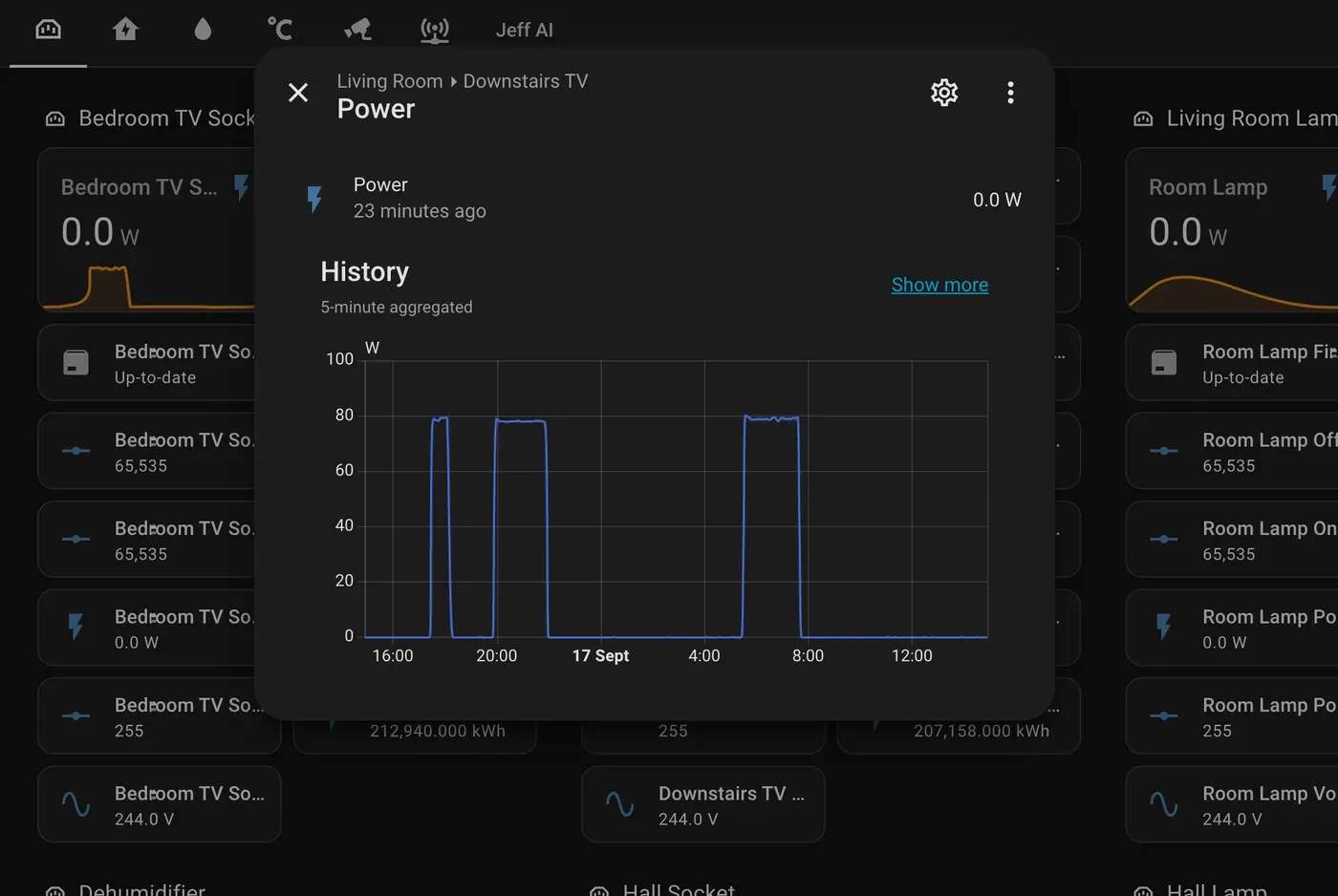Switch to the temperature °C tab
1338x896 pixels.
(x=279, y=30)
